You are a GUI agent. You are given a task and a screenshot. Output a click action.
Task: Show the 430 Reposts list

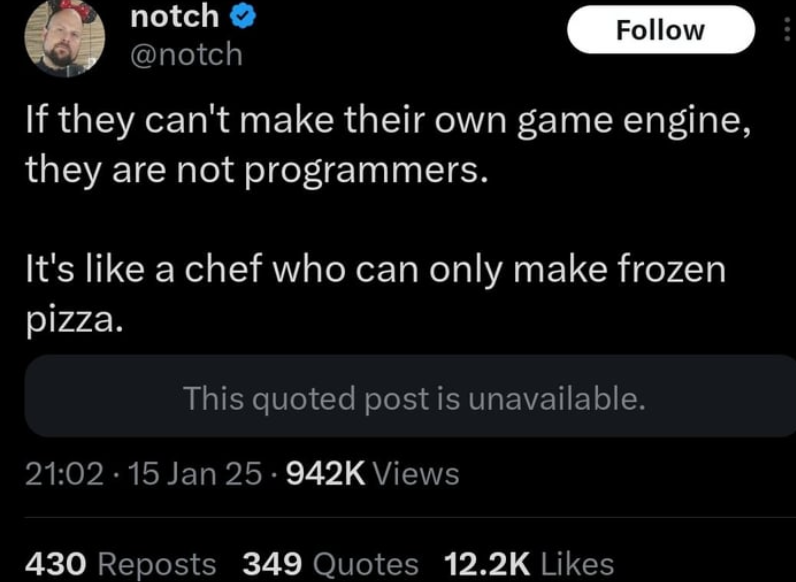[x=121, y=564]
